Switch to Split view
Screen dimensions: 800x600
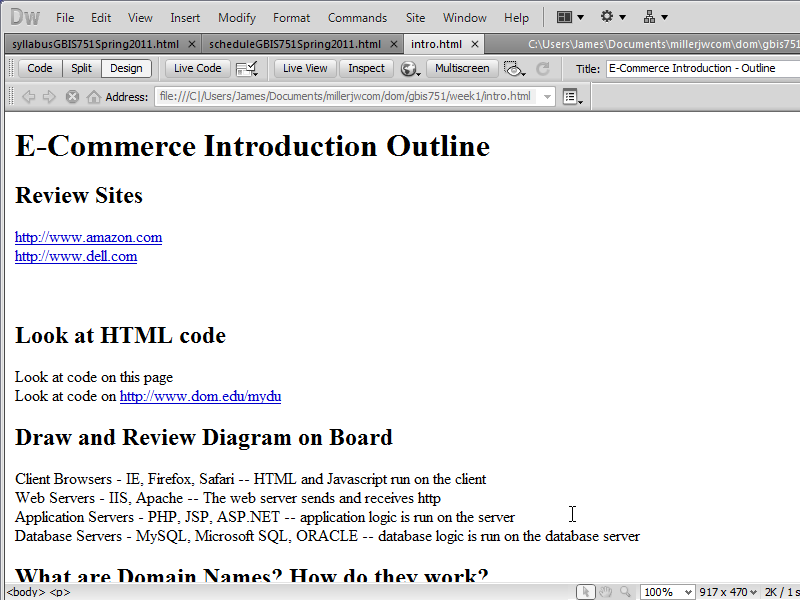pos(81,68)
